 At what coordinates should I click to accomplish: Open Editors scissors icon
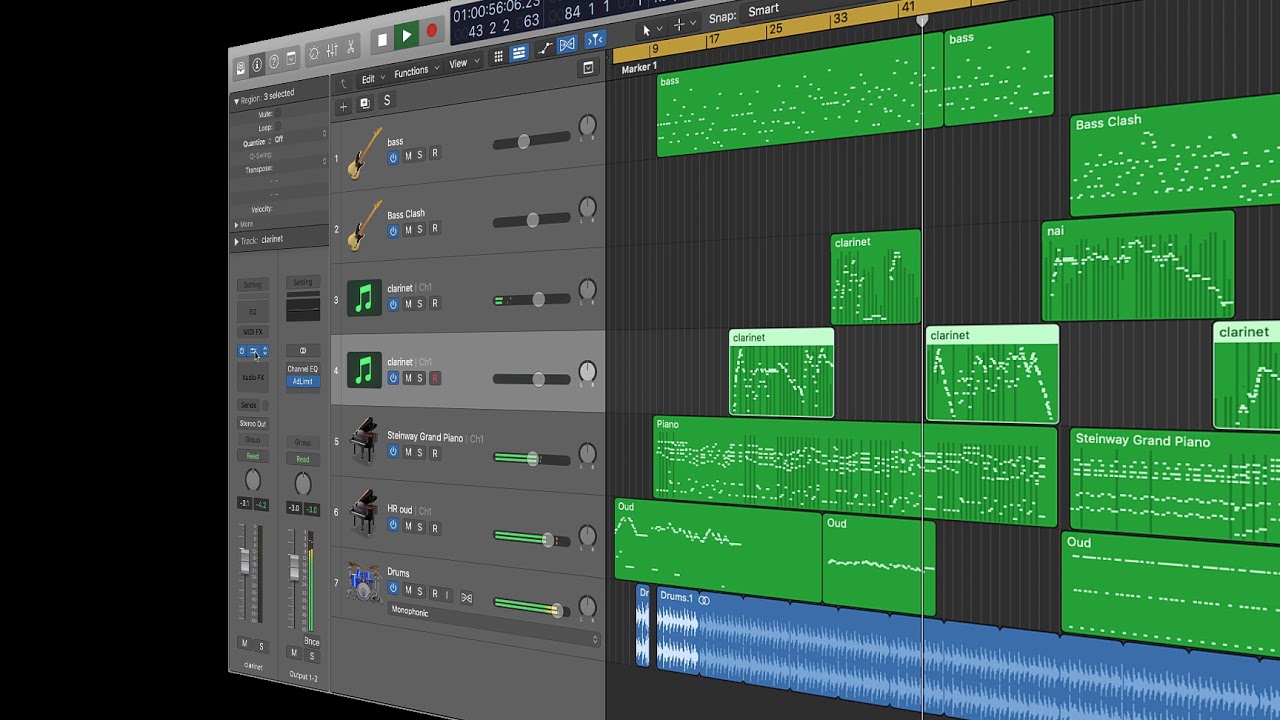(350, 48)
